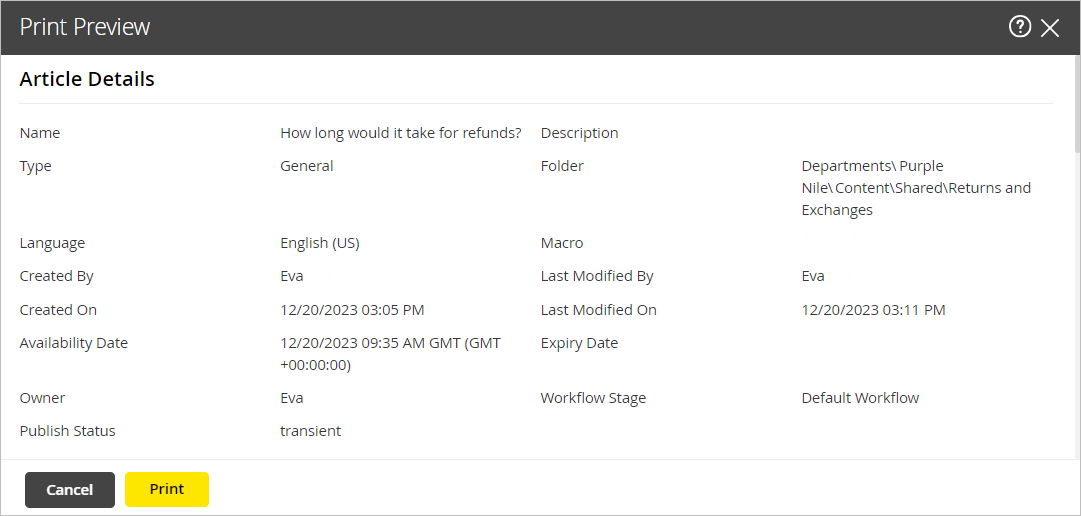Click the Article Details heading
The image size is (1081, 516).
tap(87, 79)
